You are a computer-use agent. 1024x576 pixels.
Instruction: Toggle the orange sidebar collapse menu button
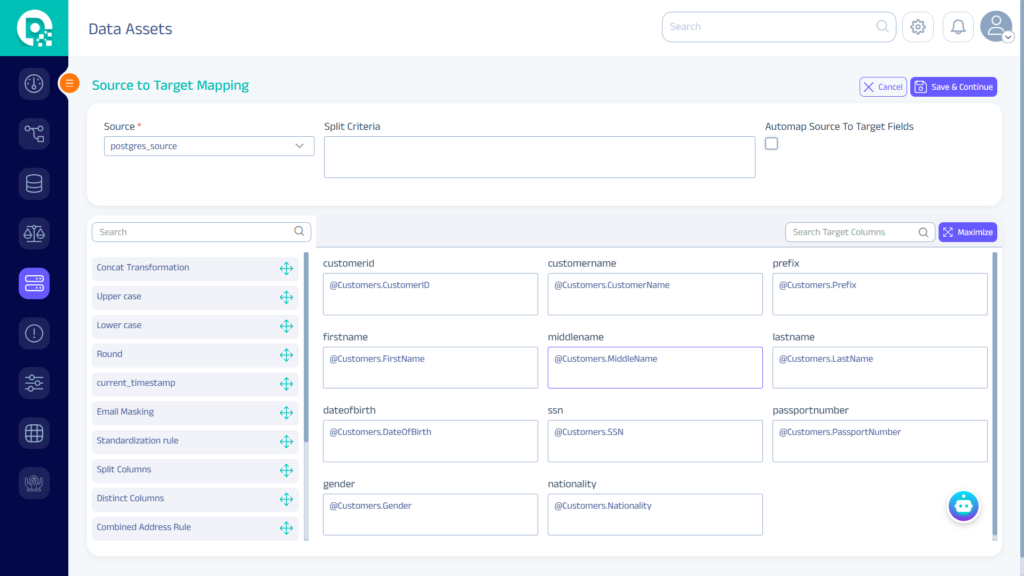click(x=70, y=83)
